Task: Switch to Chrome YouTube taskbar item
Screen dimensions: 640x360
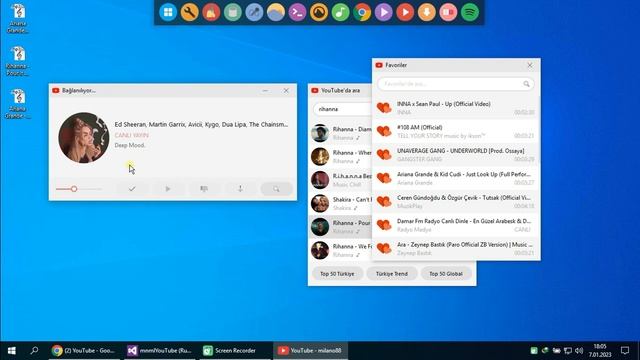Action: 84,351
